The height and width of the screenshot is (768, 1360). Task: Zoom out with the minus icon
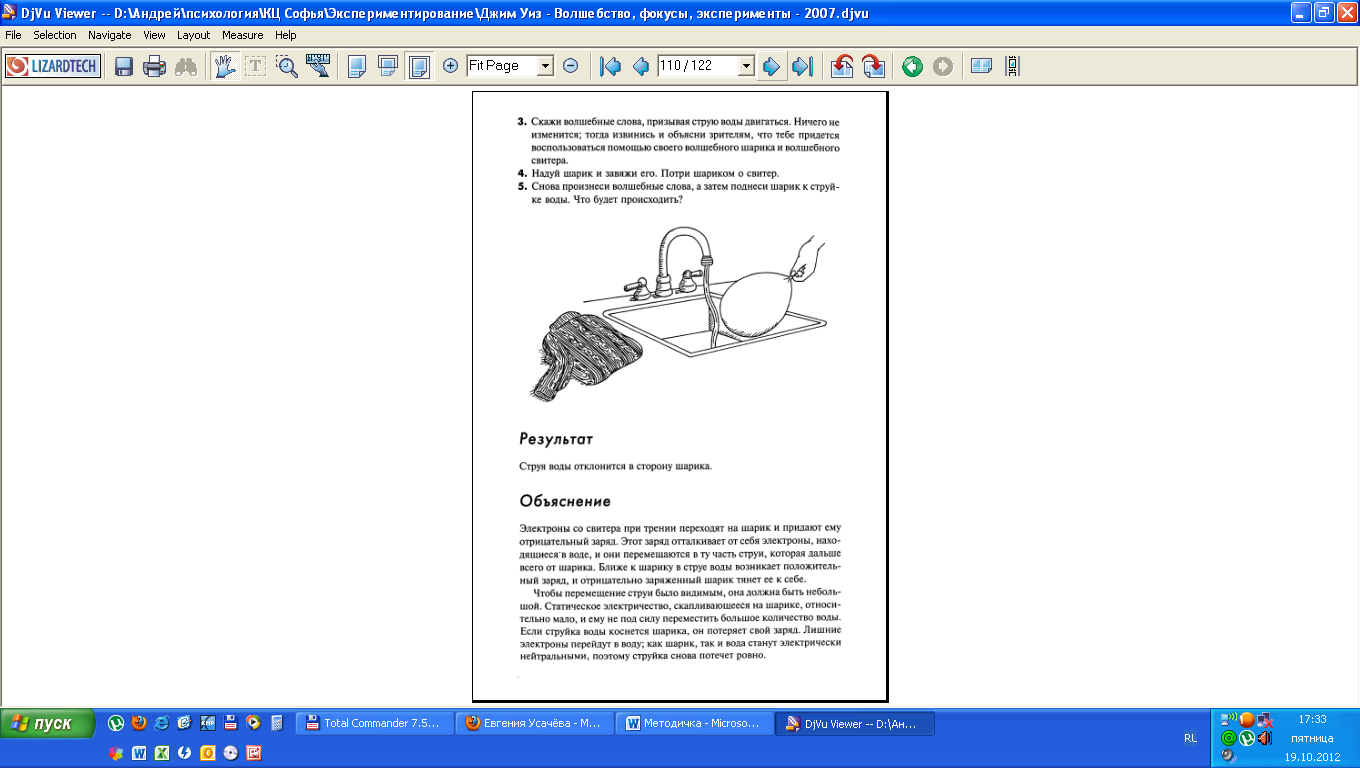(x=570, y=66)
